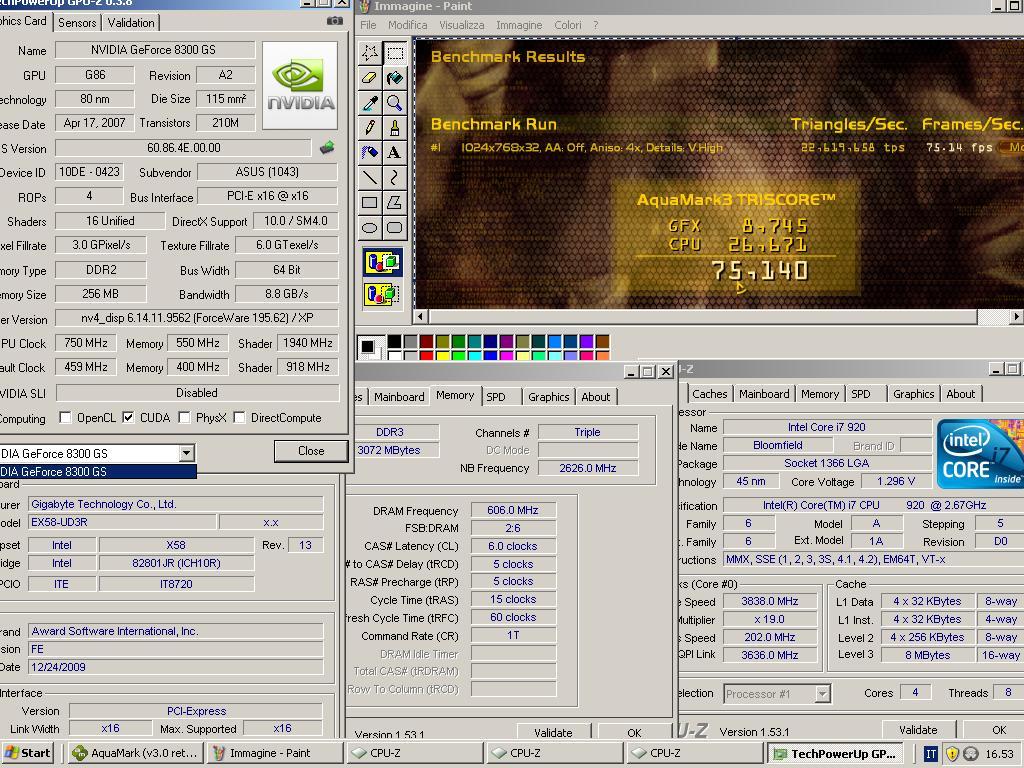Viewport: 1024px width, 768px height.
Task: Switch to Immagine - Paint taskbar button
Action: (275, 753)
